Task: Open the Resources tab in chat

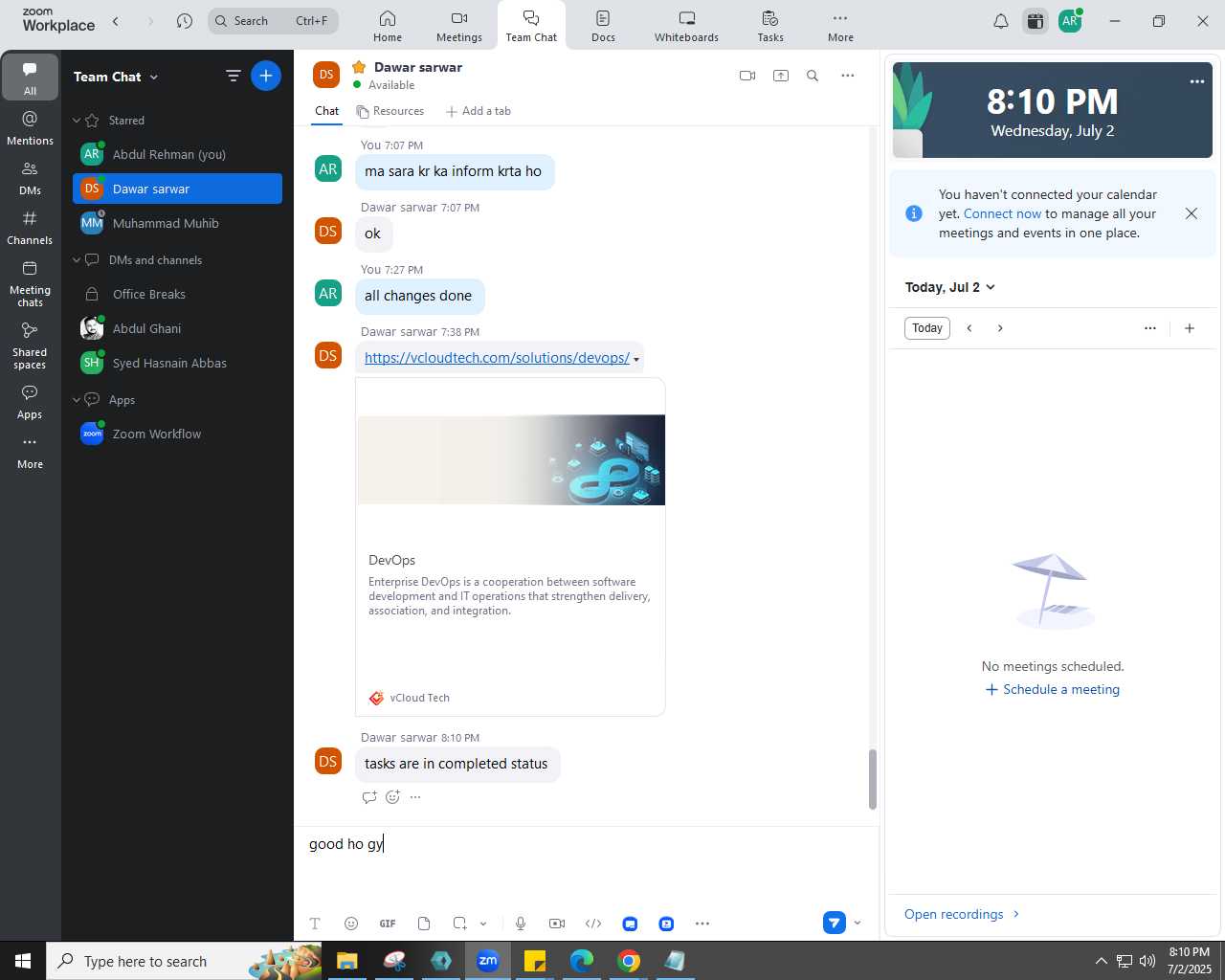Action: [x=390, y=111]
